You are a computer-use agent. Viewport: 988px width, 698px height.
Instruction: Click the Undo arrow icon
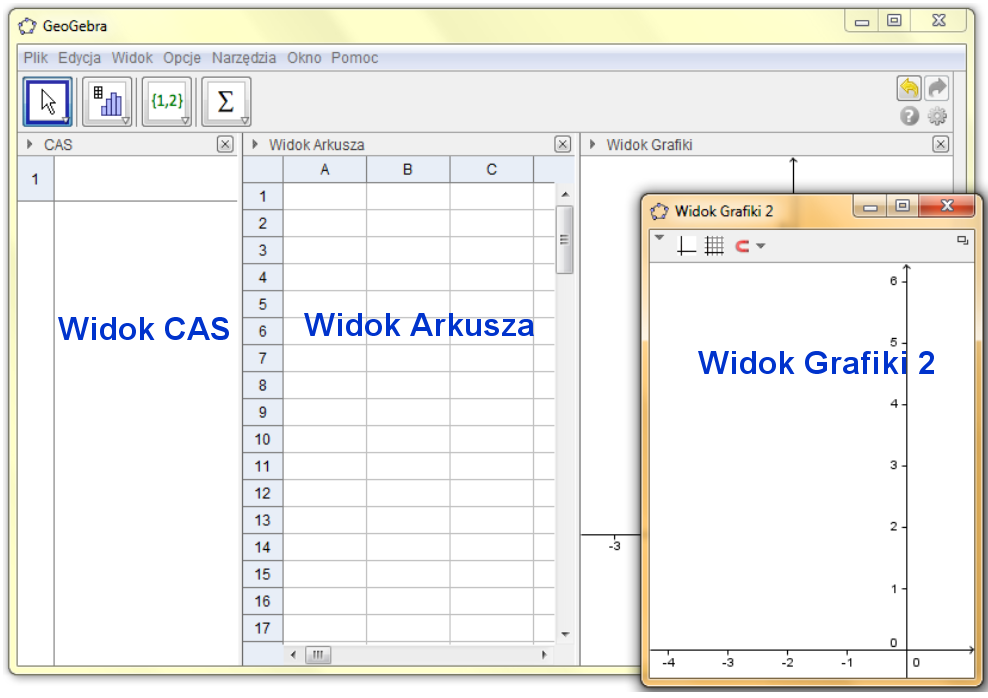coord(909,88)
